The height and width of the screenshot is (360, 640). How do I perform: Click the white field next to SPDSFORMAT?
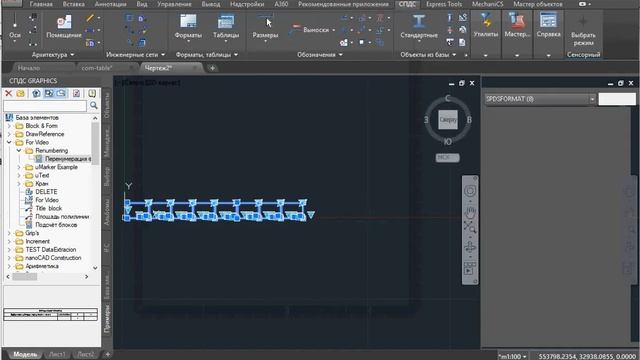click(617, 99)
